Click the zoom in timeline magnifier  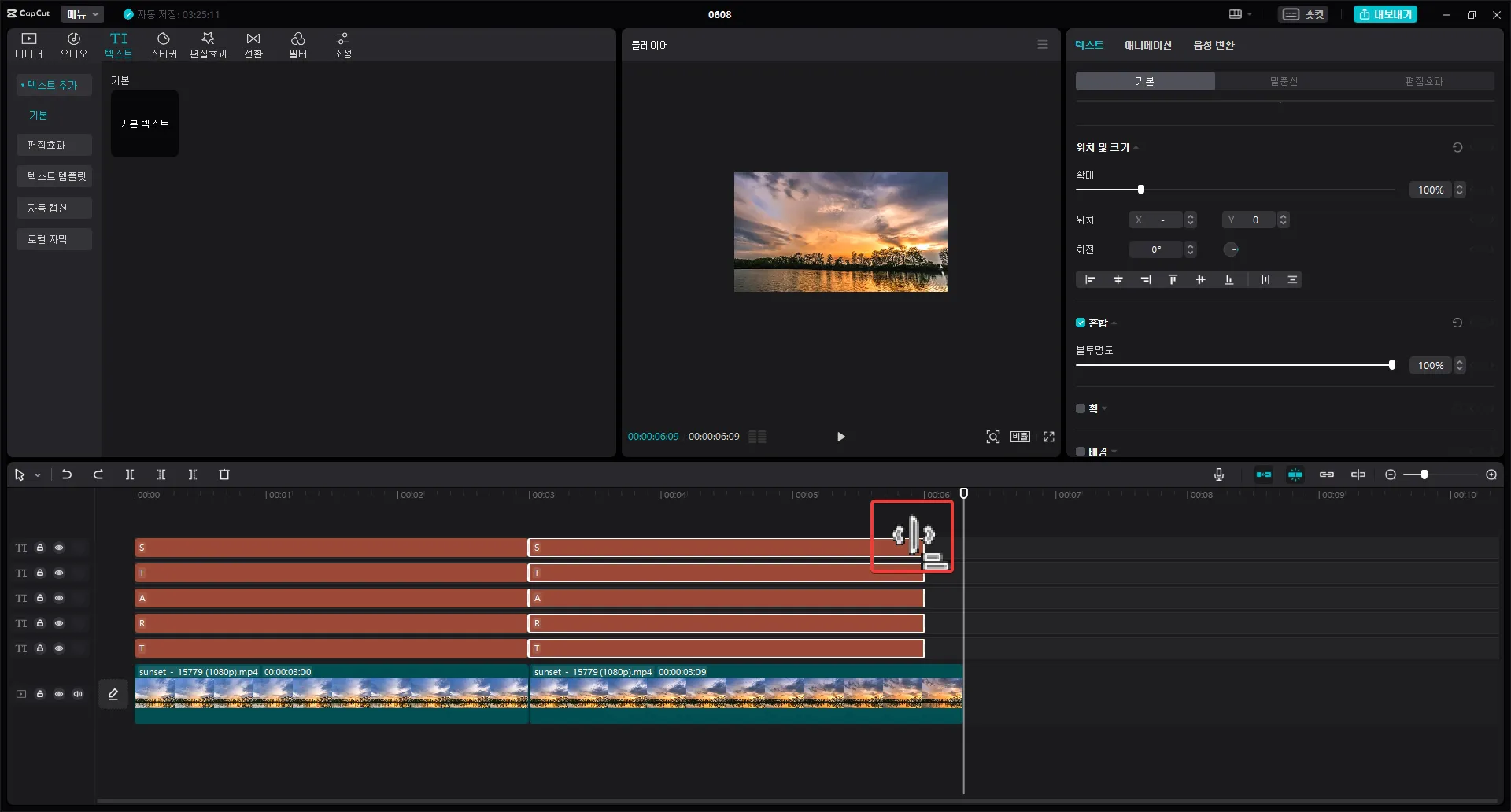1491,474
